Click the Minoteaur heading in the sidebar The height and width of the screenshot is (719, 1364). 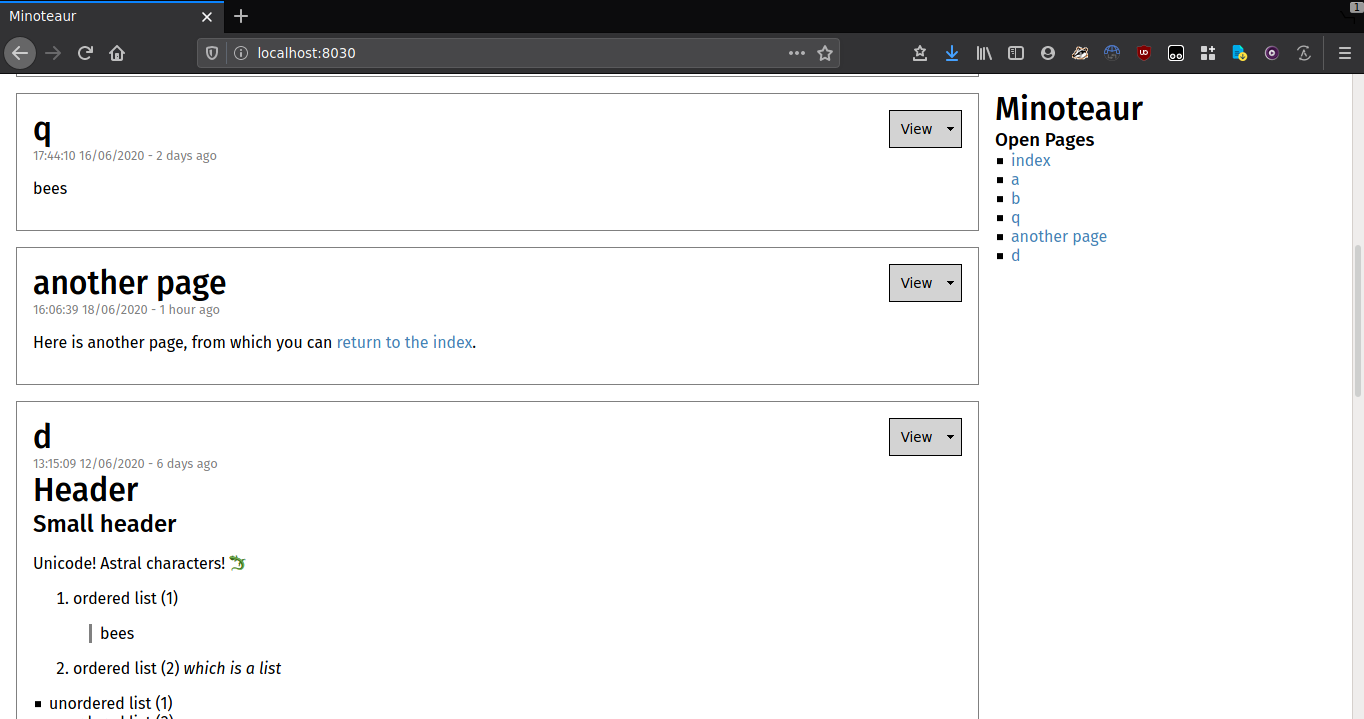pos(1069,108)
